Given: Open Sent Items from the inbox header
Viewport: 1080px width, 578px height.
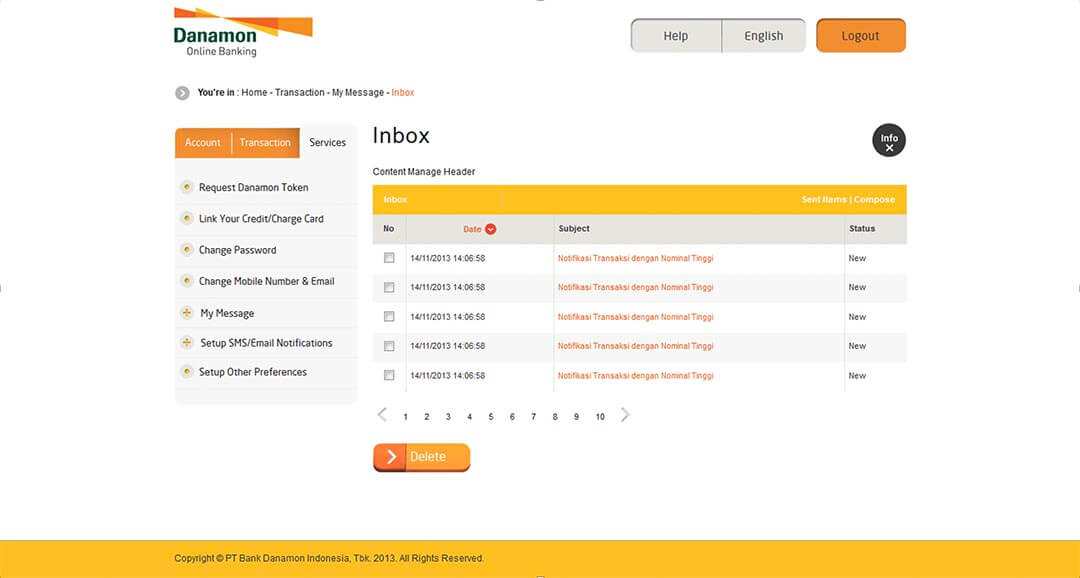Looking at the screenshot, I should click(x=824, y=199).
